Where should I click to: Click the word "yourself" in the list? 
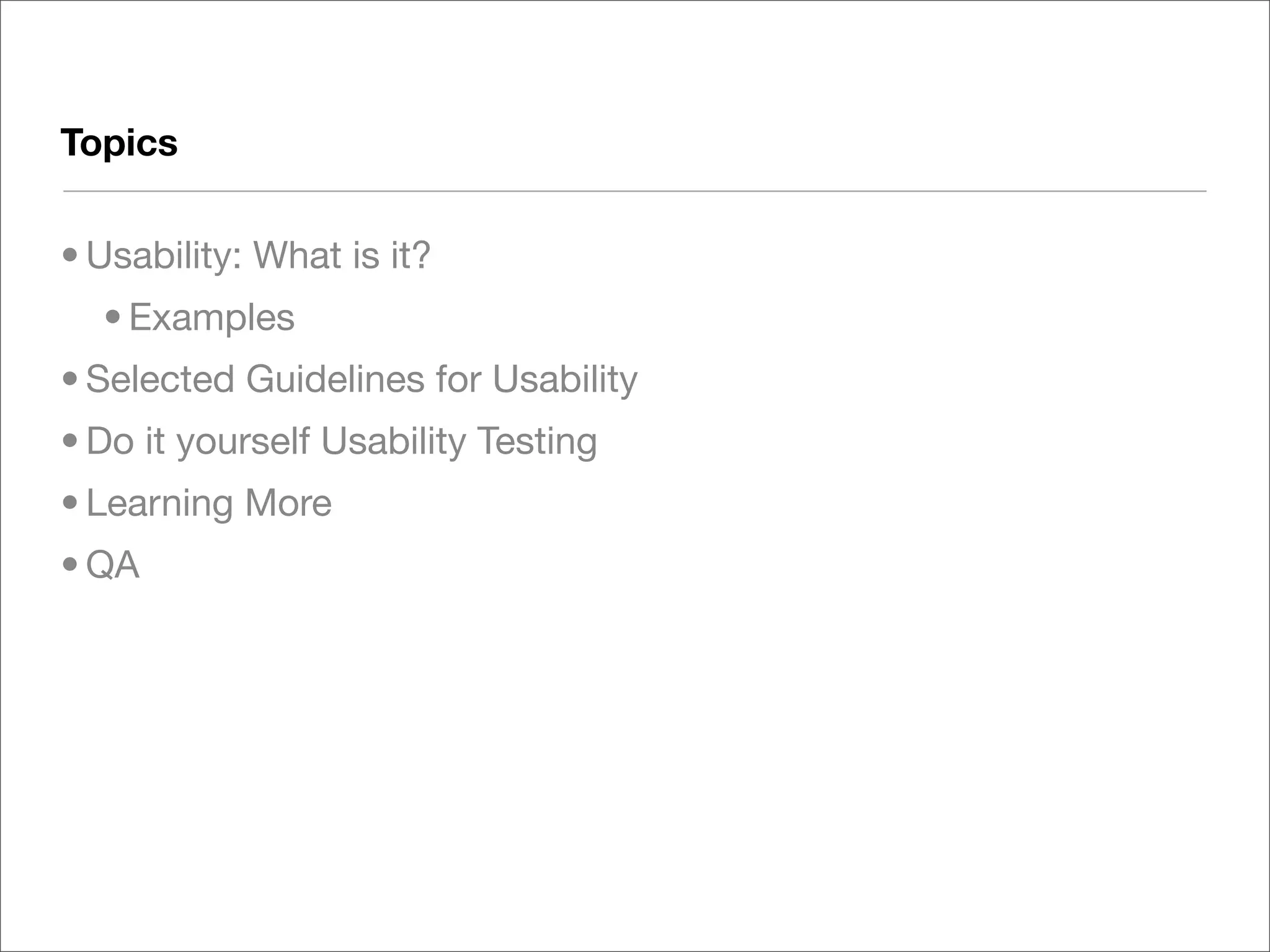tap(243, 441)
